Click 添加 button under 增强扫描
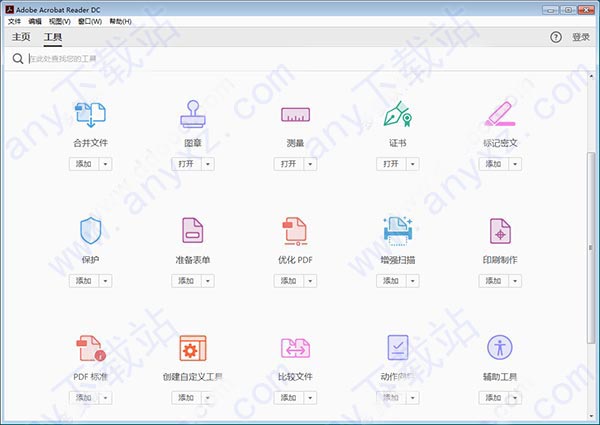Viewport: 600px width, 425px height. pos(391,281)
